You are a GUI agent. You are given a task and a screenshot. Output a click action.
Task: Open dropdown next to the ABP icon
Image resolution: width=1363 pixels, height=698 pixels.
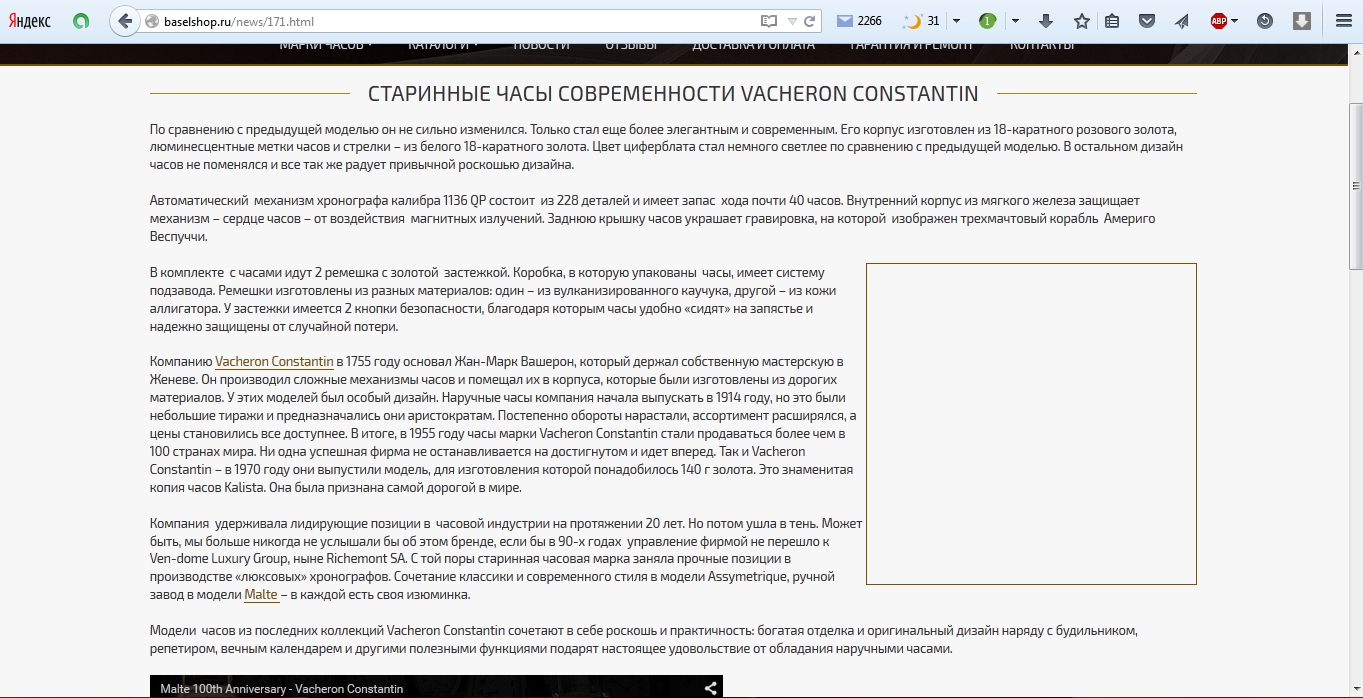(1235, 20)
